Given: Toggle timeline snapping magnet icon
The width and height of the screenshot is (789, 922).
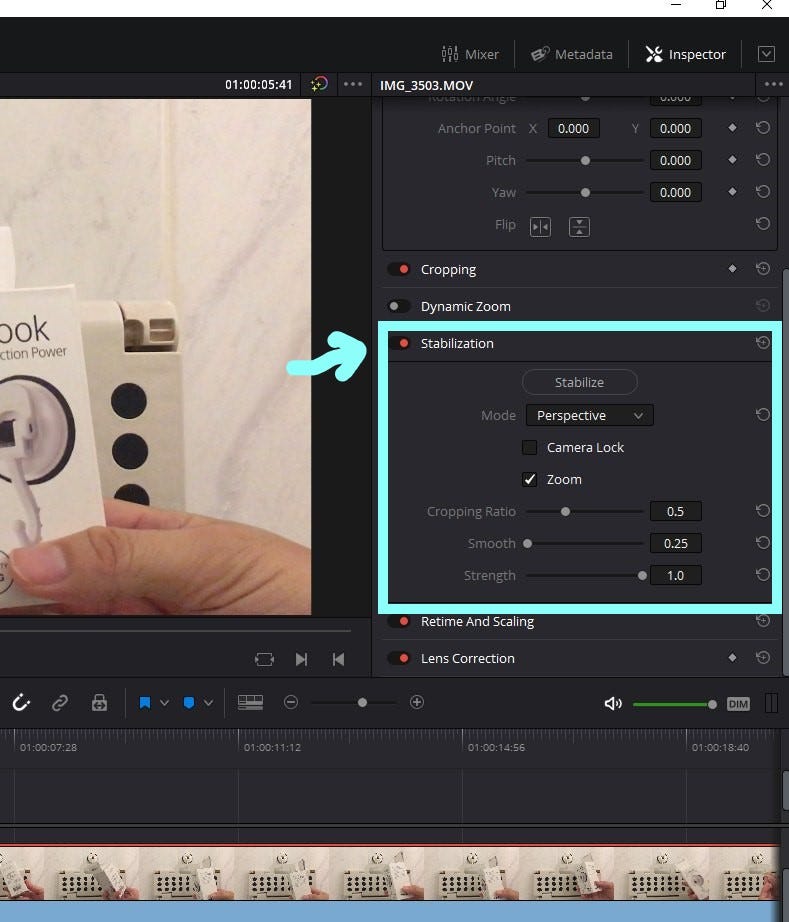Looking at the screenshot, I should click(x=21, y=702).
